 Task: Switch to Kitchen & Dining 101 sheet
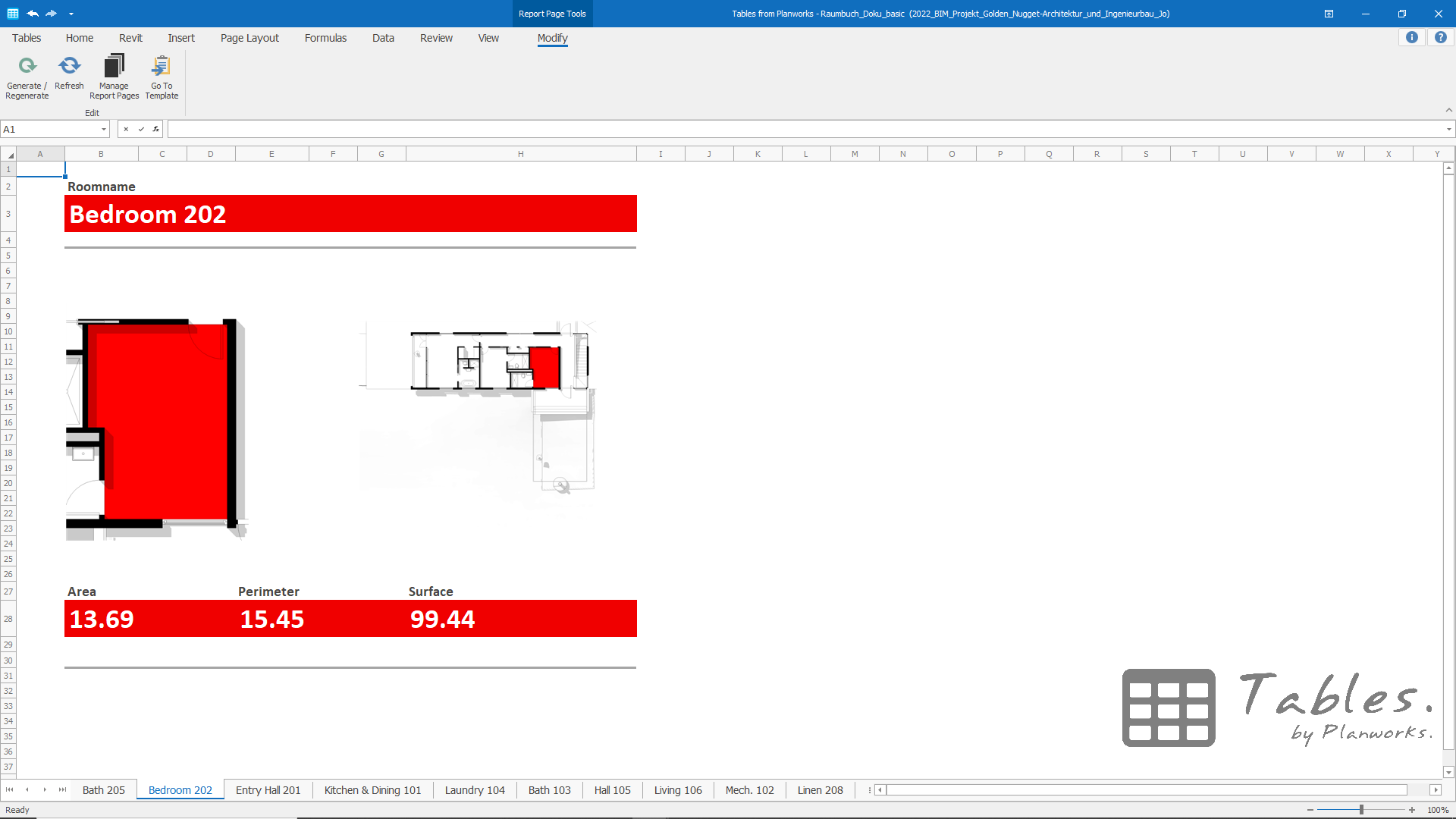coord(372,790)
